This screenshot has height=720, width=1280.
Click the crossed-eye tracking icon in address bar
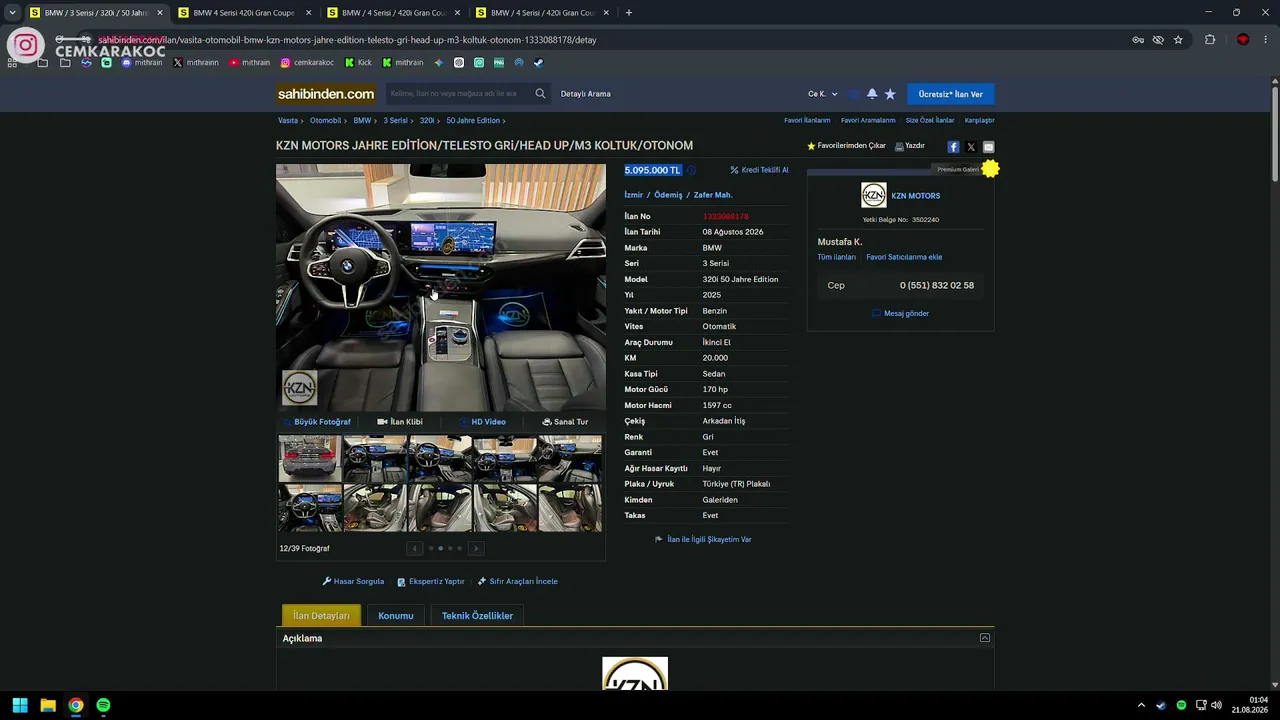click(1158, 40)
